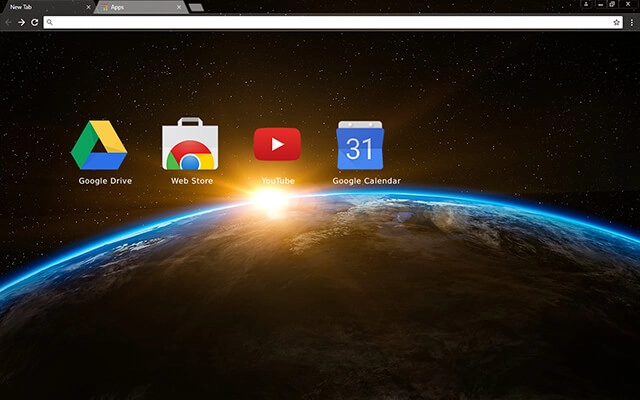This screenshot has height=400, width=640.
Task: Close the Apps tab
Action: (179, 7)
